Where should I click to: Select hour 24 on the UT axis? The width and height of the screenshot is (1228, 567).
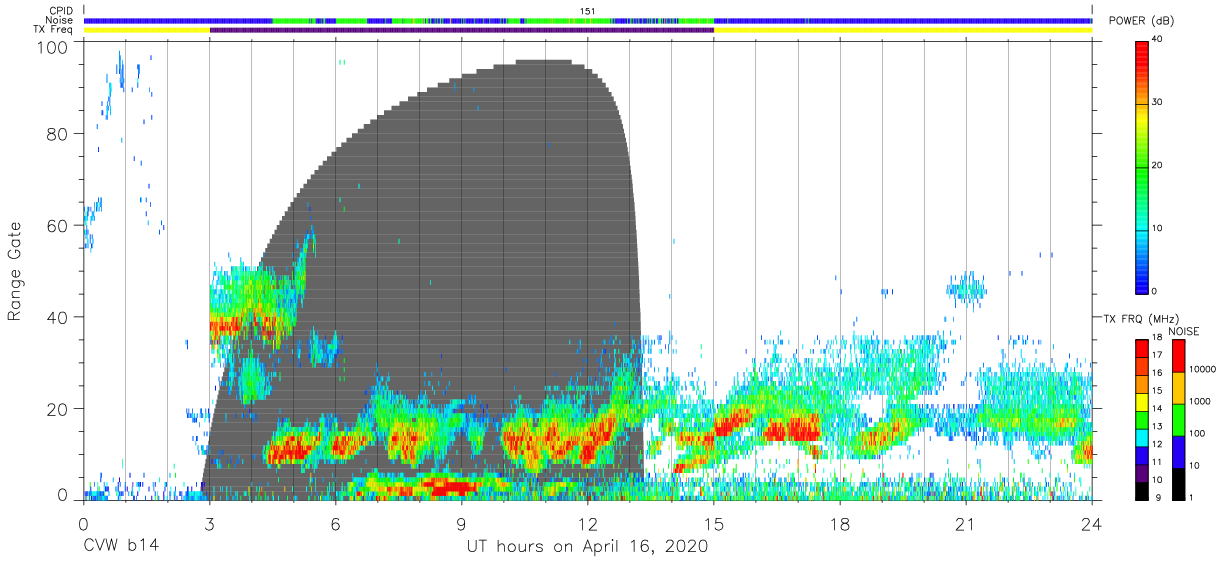click(x=1092, y=522)
